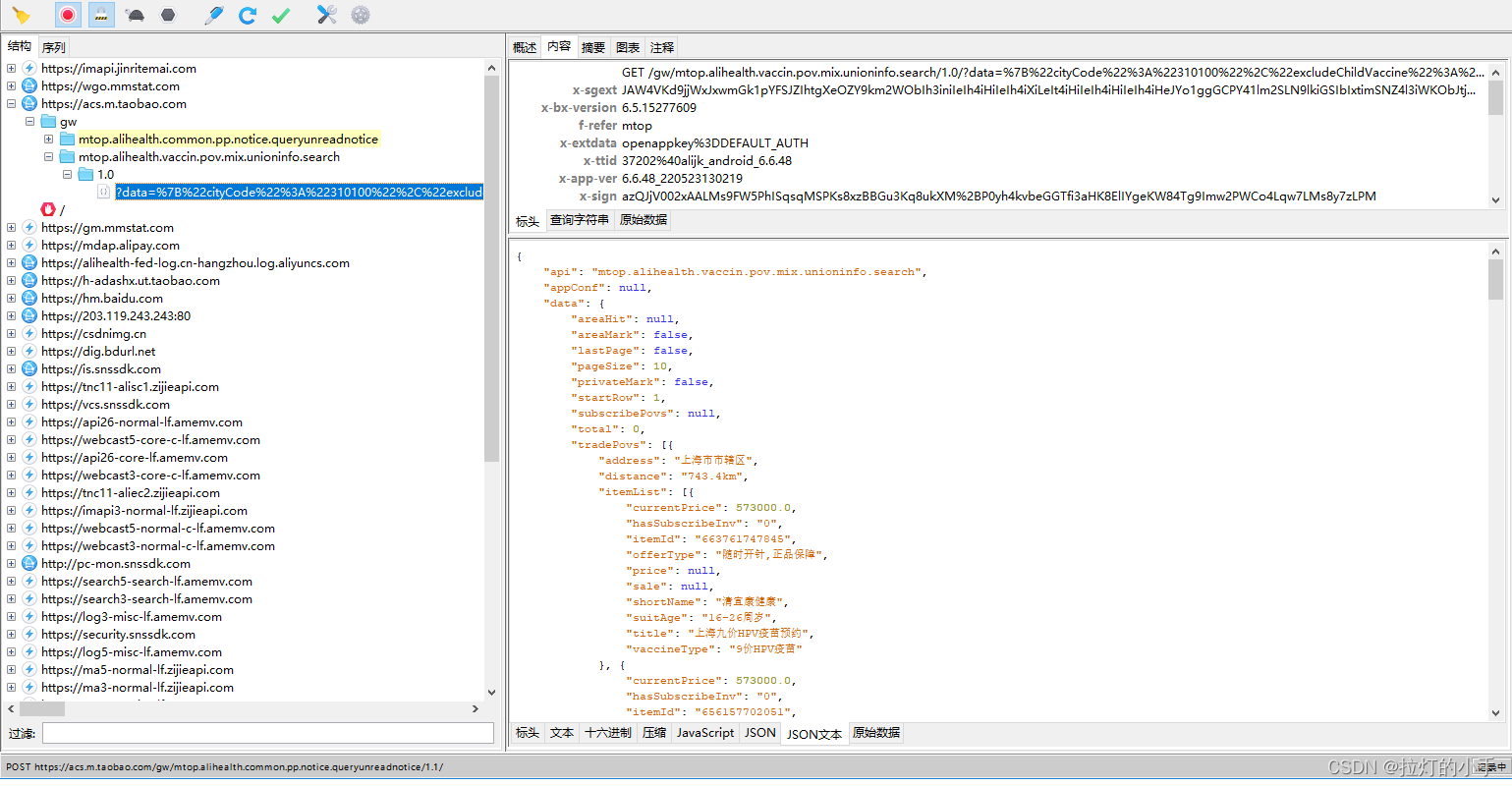Click the blue repeat request icon

(x=248, y=15)
